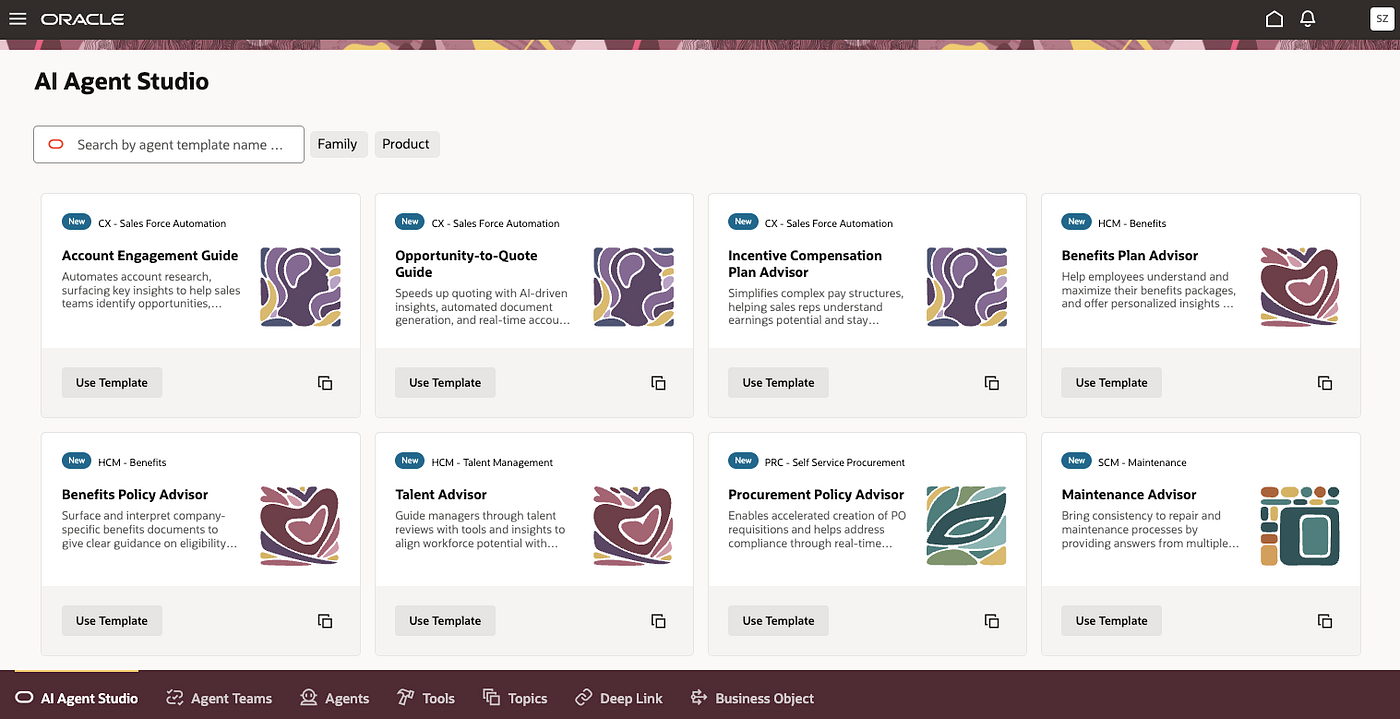Go to the Home icon
This screenshot has width=1400, height=719.
tap(1274, 19)
